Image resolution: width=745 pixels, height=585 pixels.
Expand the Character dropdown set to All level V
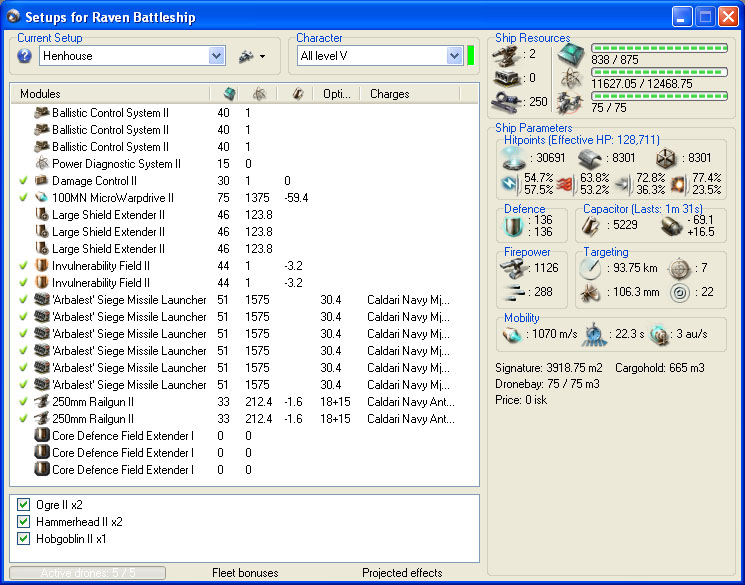454,56
